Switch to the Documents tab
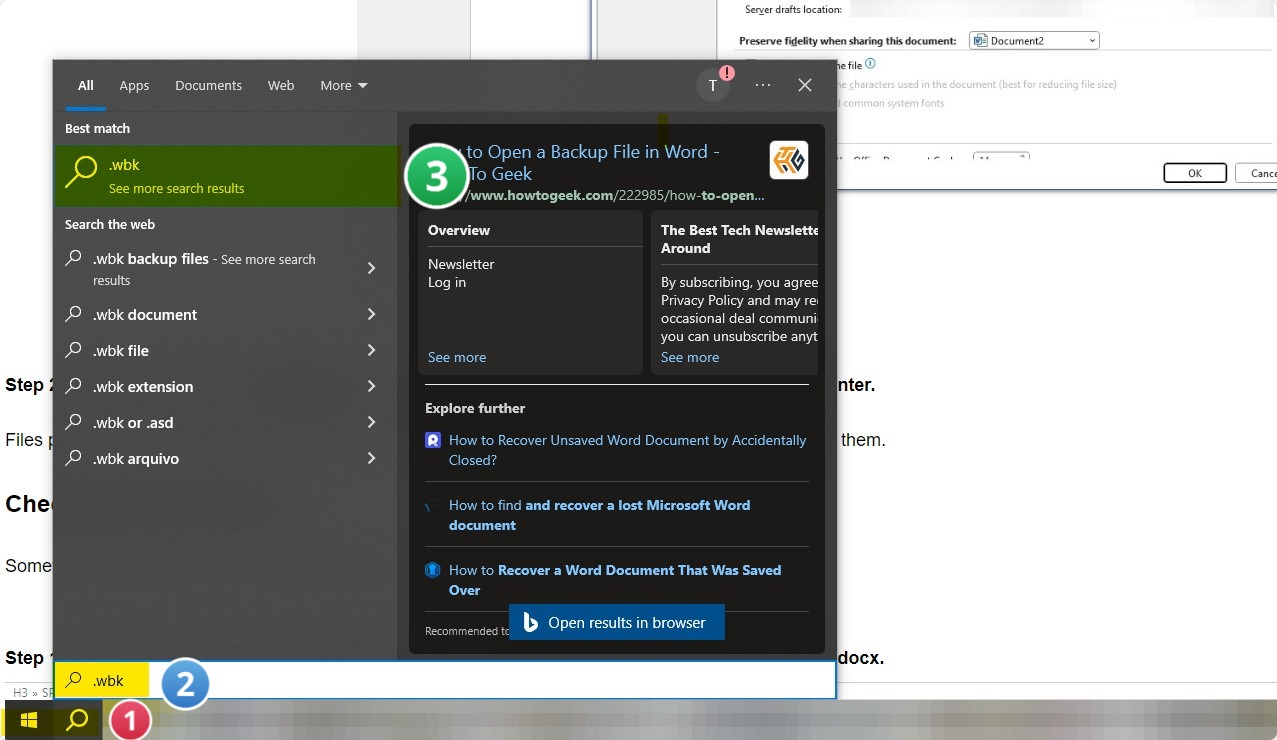 (x=208, y=86)
